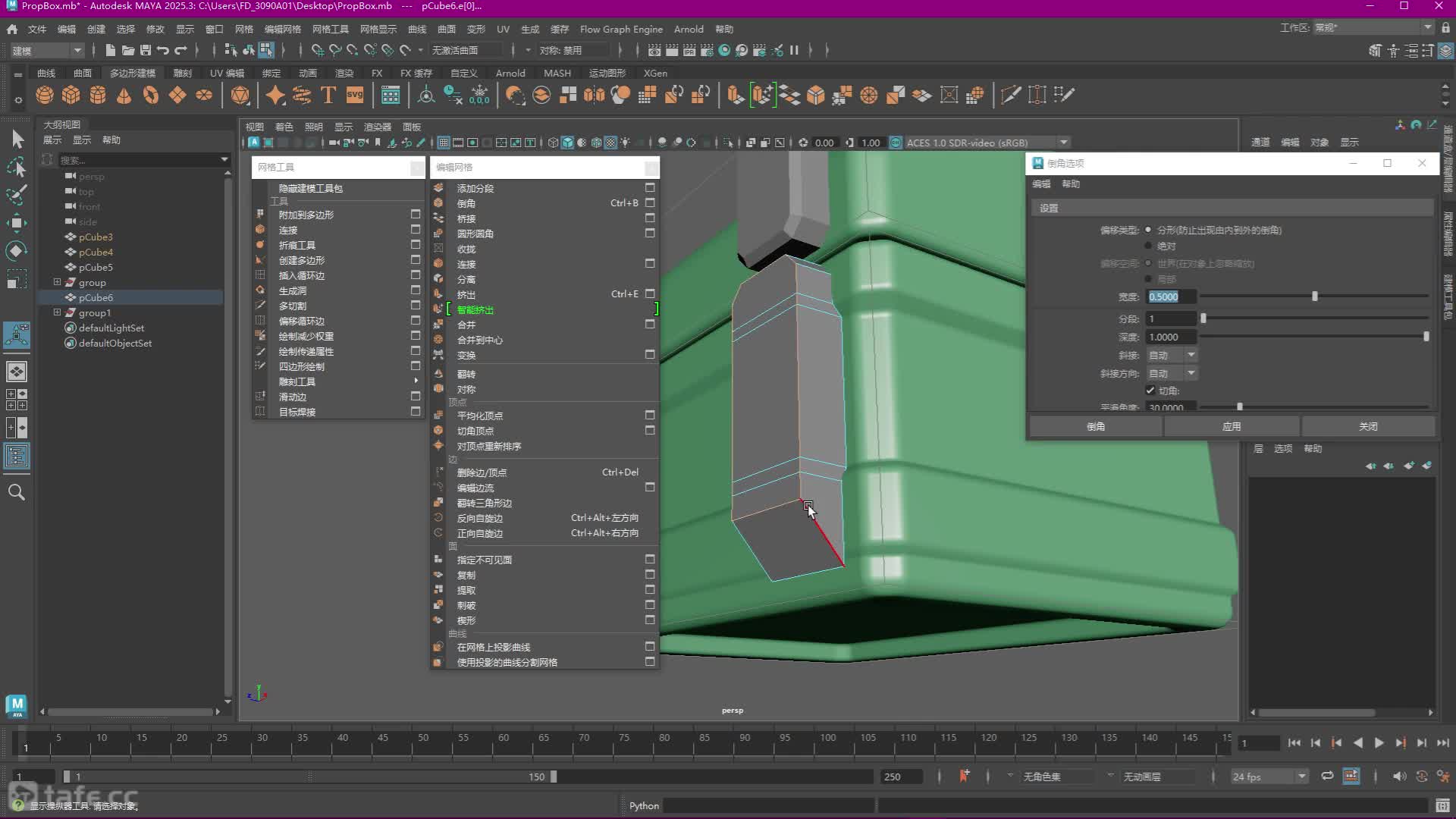
Task: Click the polygon Type text tool icon
Action: tap(328, 96)
